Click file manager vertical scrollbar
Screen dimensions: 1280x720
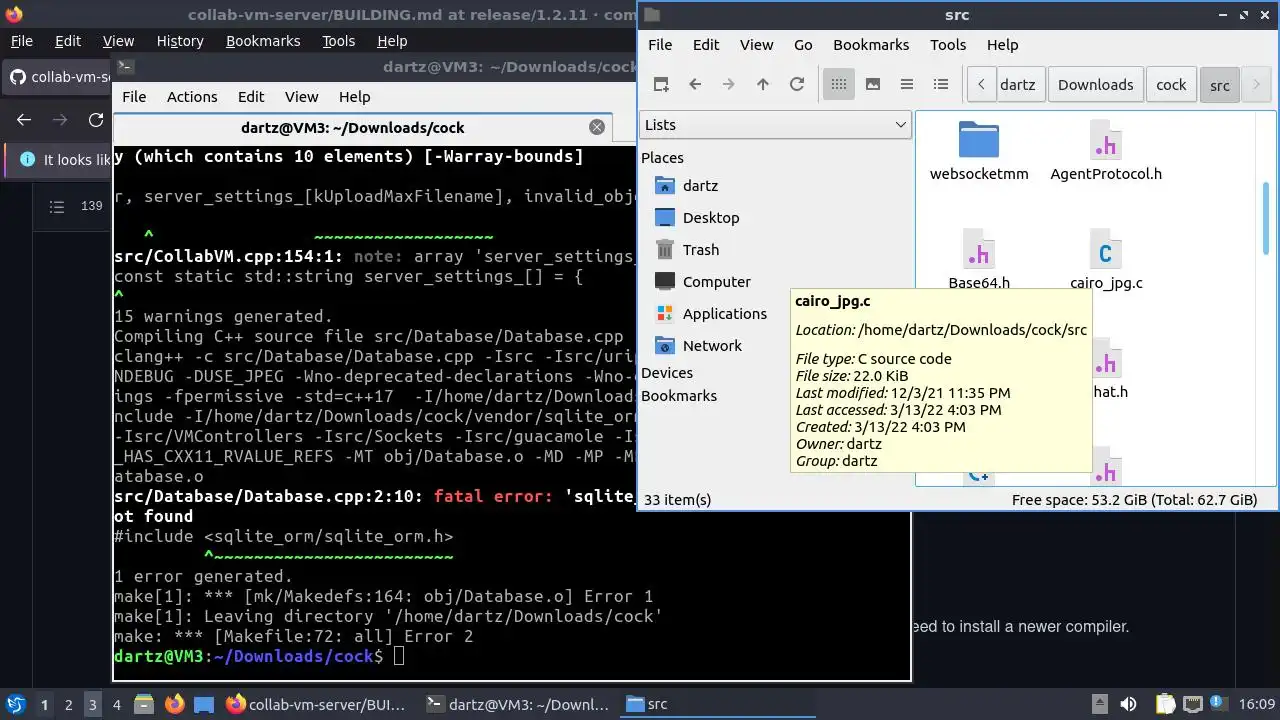(1267, 218)
